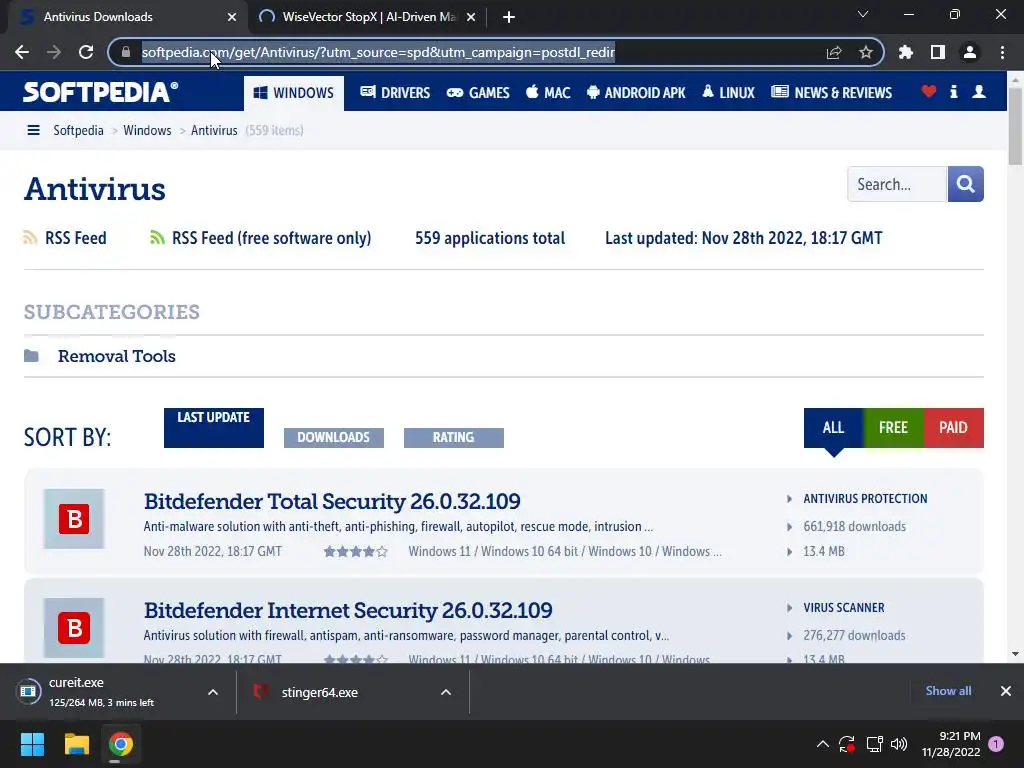Bookmark this page with the star icon
The image size is (1024, 768).
click(866, 52)
